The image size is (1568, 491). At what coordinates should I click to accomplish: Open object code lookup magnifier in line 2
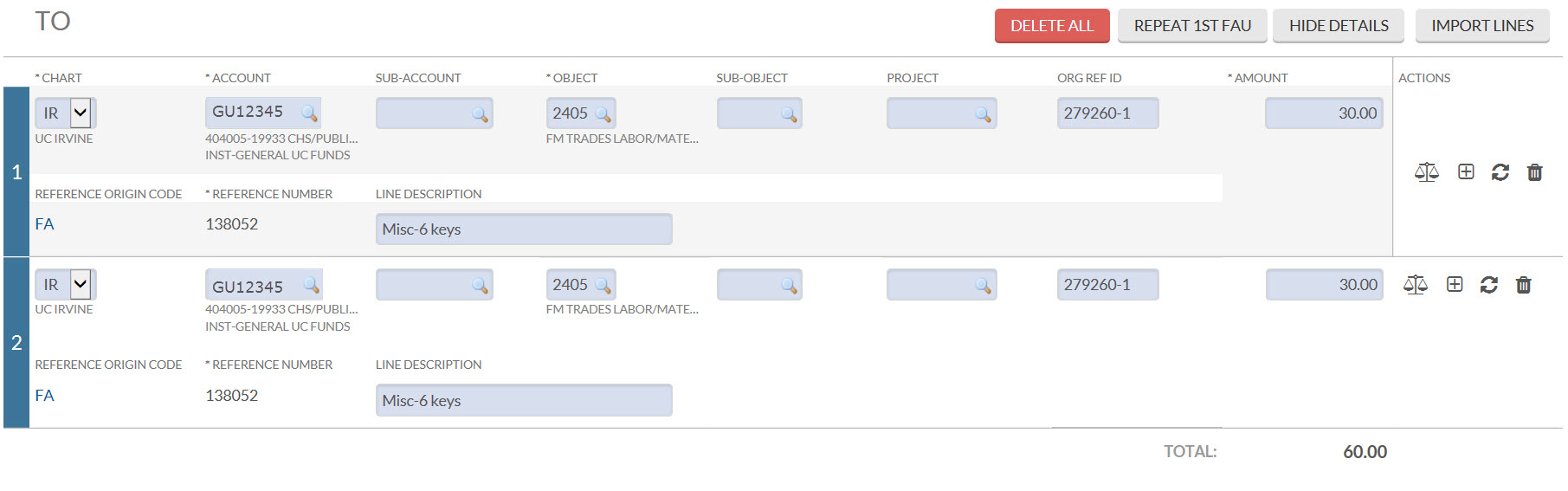click(603, 285)
